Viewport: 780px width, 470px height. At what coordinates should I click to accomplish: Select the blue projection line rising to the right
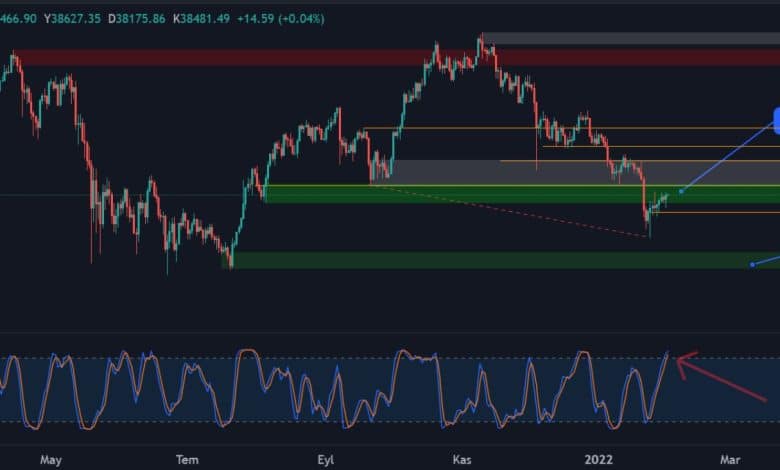pos(730,156)
